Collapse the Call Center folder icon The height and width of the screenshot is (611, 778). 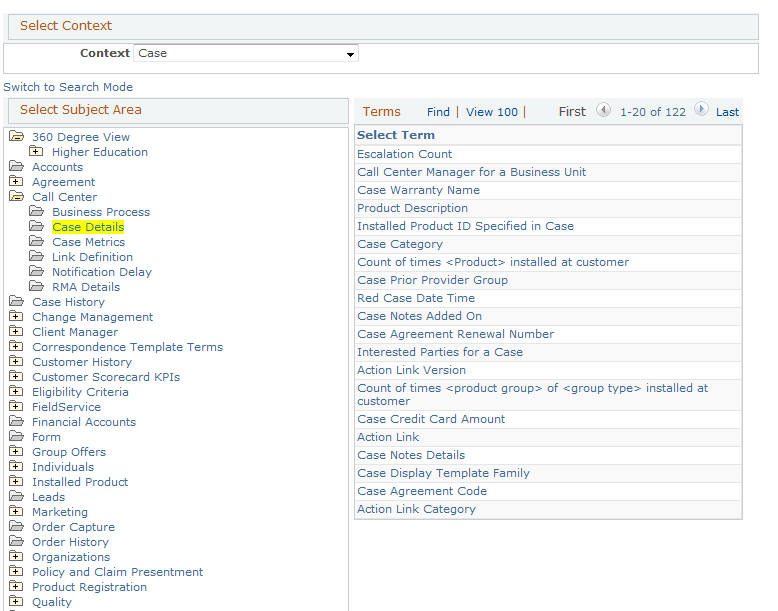[x=16, y=196]
